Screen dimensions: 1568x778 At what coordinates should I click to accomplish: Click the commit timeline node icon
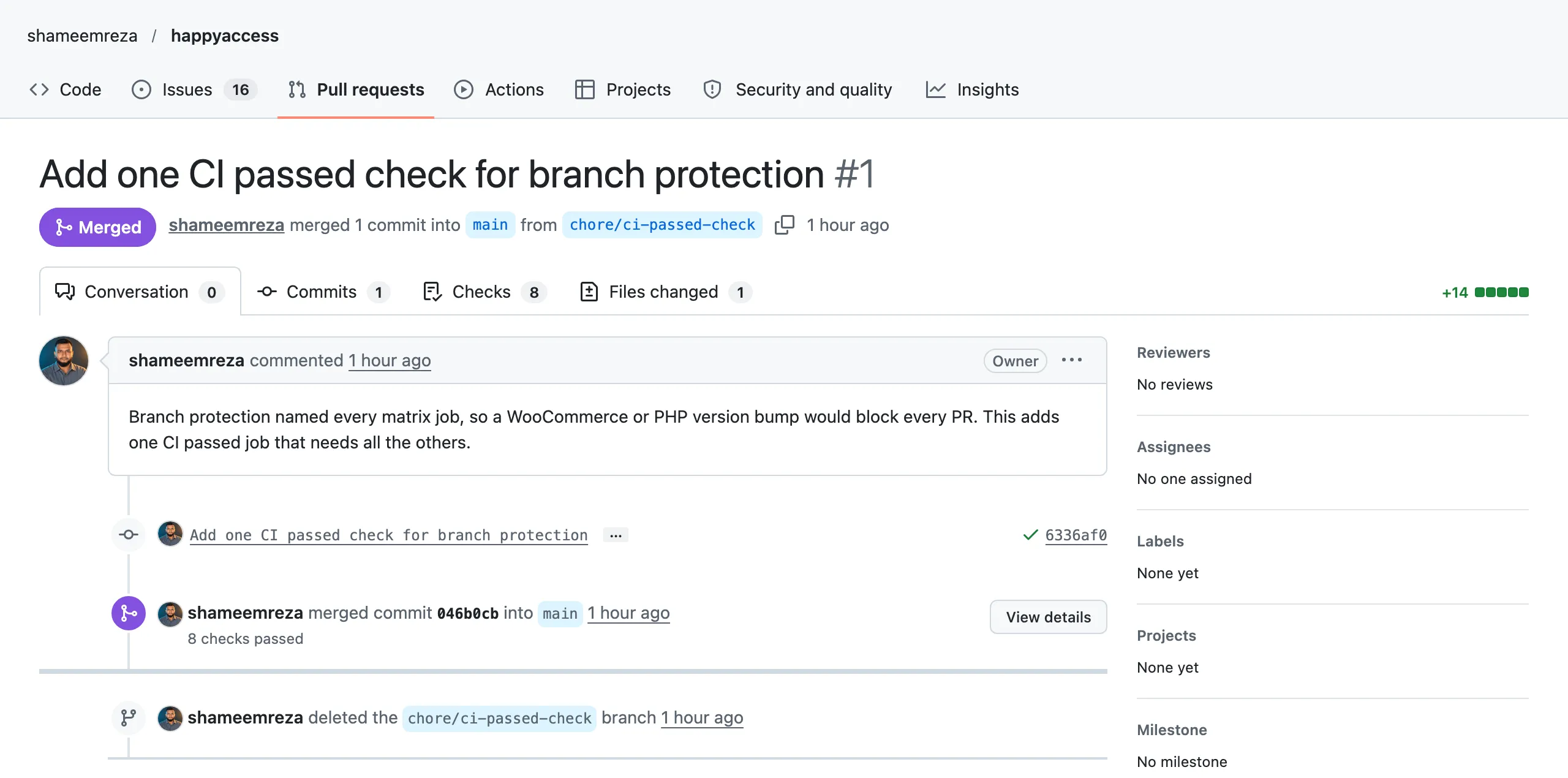129,535
